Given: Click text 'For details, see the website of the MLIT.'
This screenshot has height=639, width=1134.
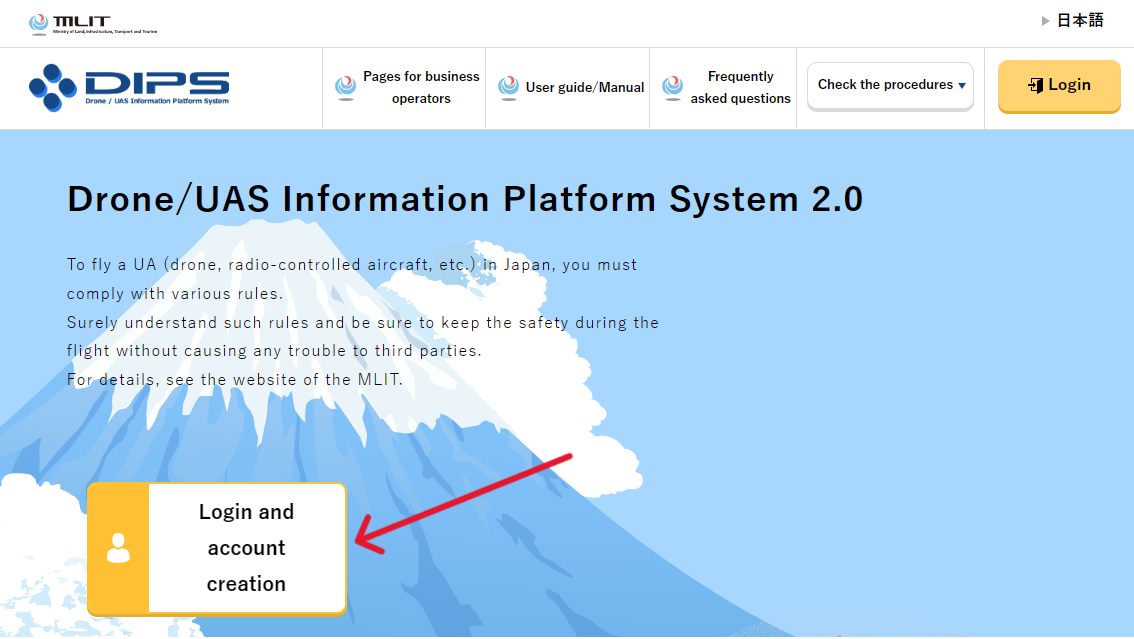Looking at the screenshot, I should click(x=235, y=379).
